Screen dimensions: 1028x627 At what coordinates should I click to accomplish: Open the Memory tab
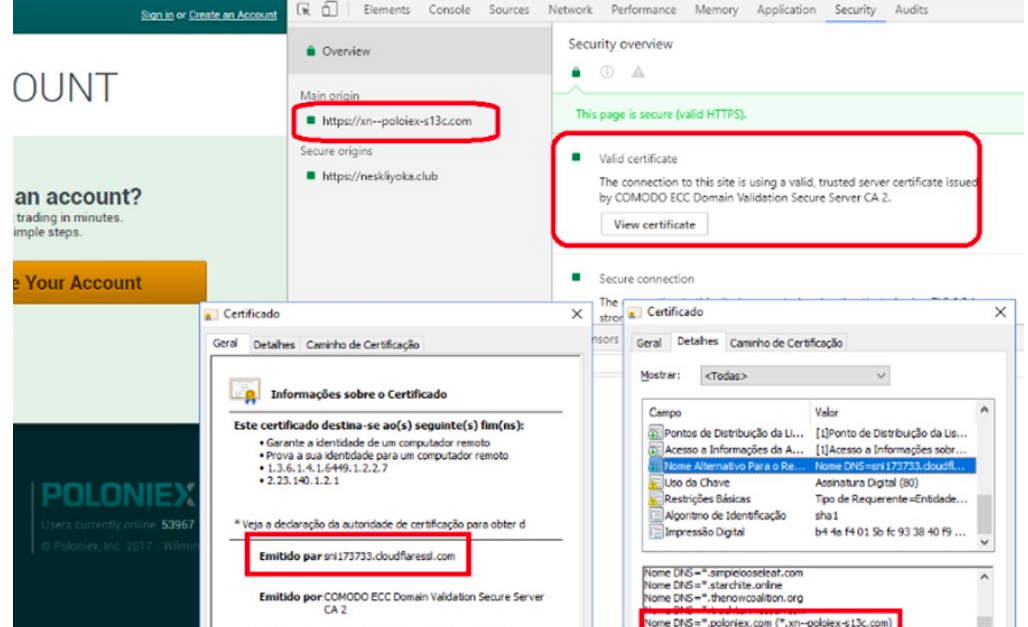click(717, 10)
